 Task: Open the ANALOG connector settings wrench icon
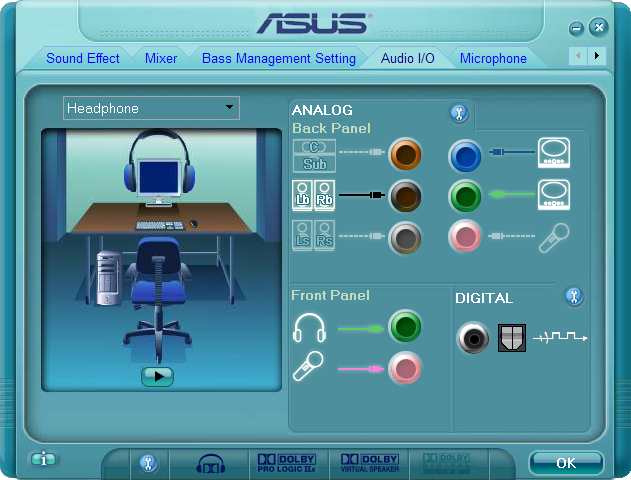tap(459, 113)
